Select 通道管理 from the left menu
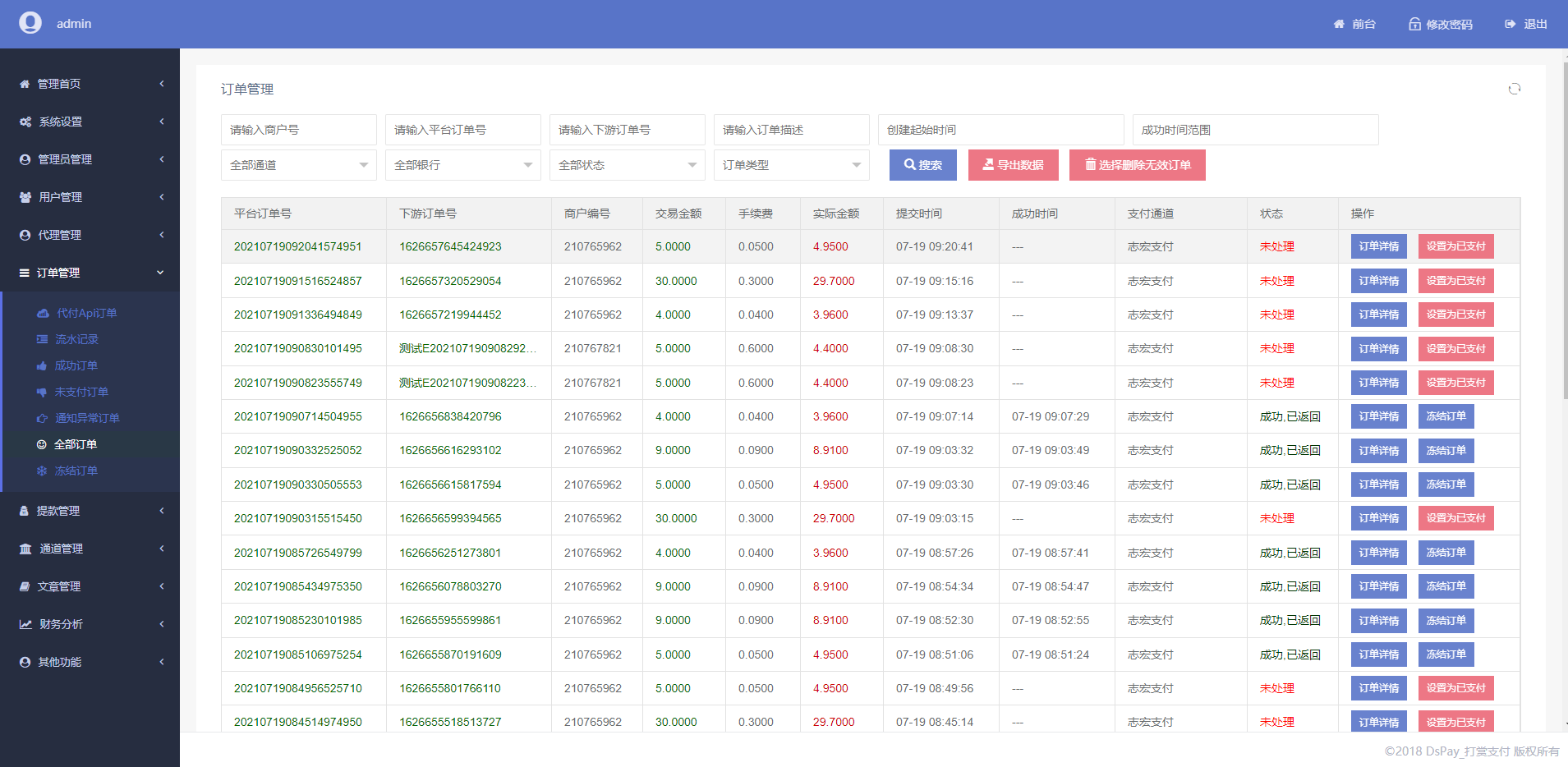Viewport: 1568px width, 767px height. (x=57, y=548)
